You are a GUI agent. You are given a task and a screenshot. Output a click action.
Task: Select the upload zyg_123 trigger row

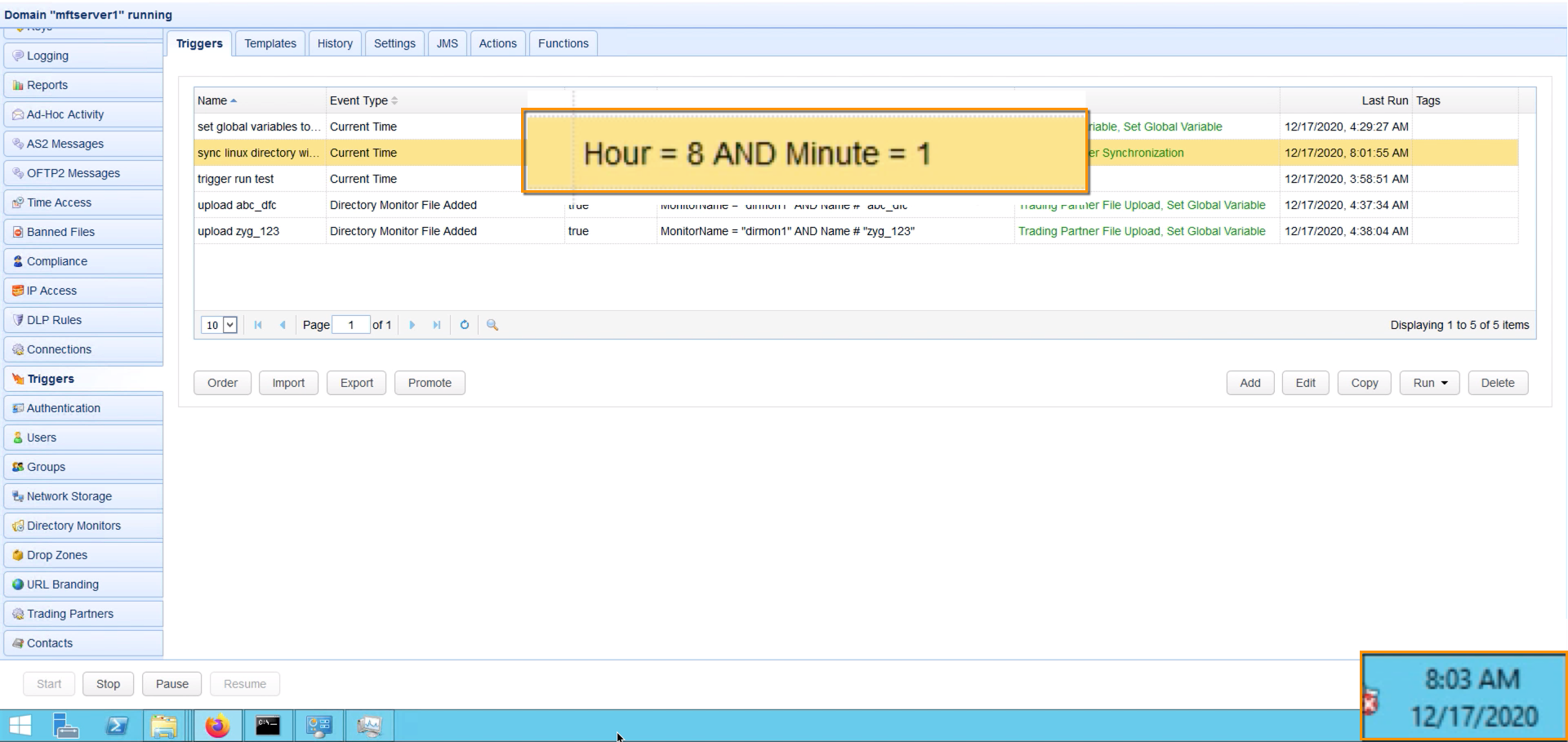tap(238, 231)
